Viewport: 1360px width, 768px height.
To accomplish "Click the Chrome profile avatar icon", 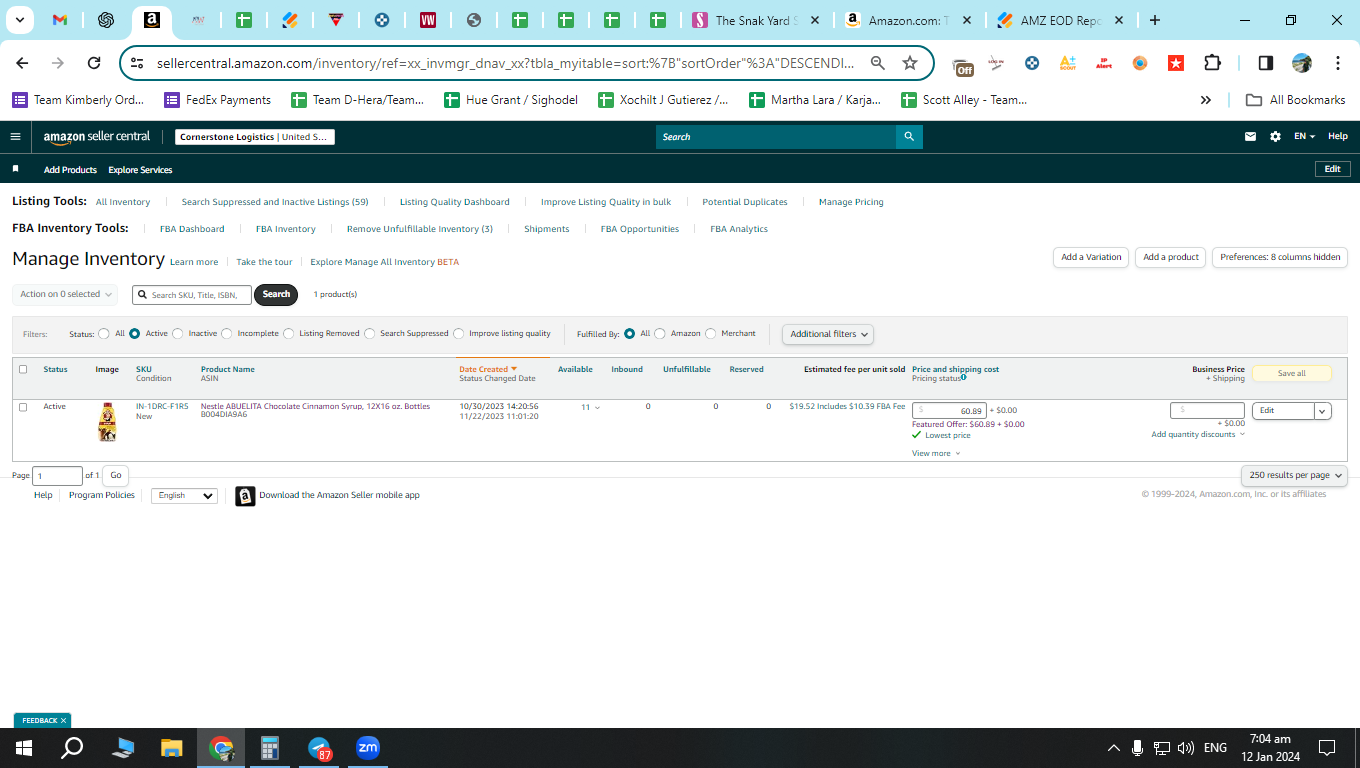I will point(1302,63).
